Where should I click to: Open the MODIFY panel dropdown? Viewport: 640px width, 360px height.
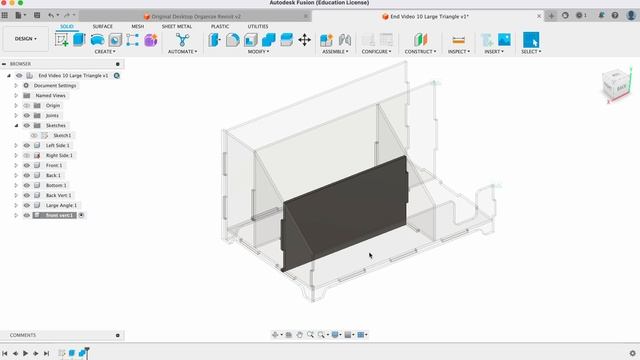pos(258,52)
